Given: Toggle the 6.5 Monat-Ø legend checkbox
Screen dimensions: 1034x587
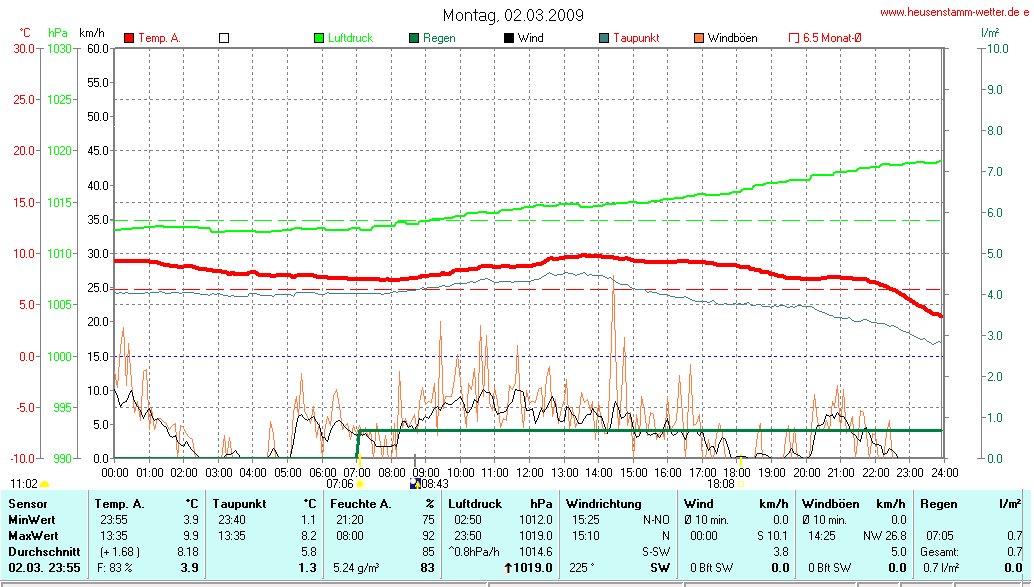Looking at the screenshot, I should [x=794, y=38].
